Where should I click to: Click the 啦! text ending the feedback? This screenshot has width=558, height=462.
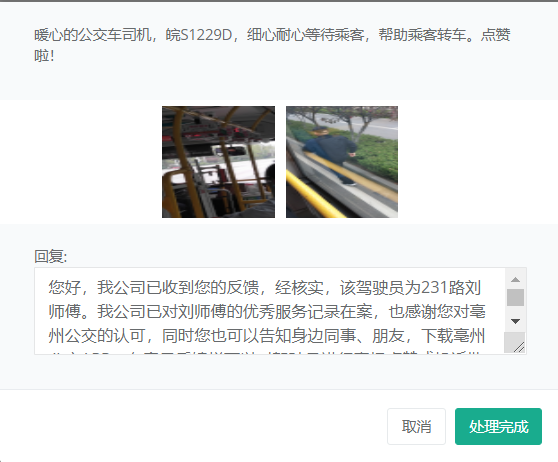click(x=44, y=56)
